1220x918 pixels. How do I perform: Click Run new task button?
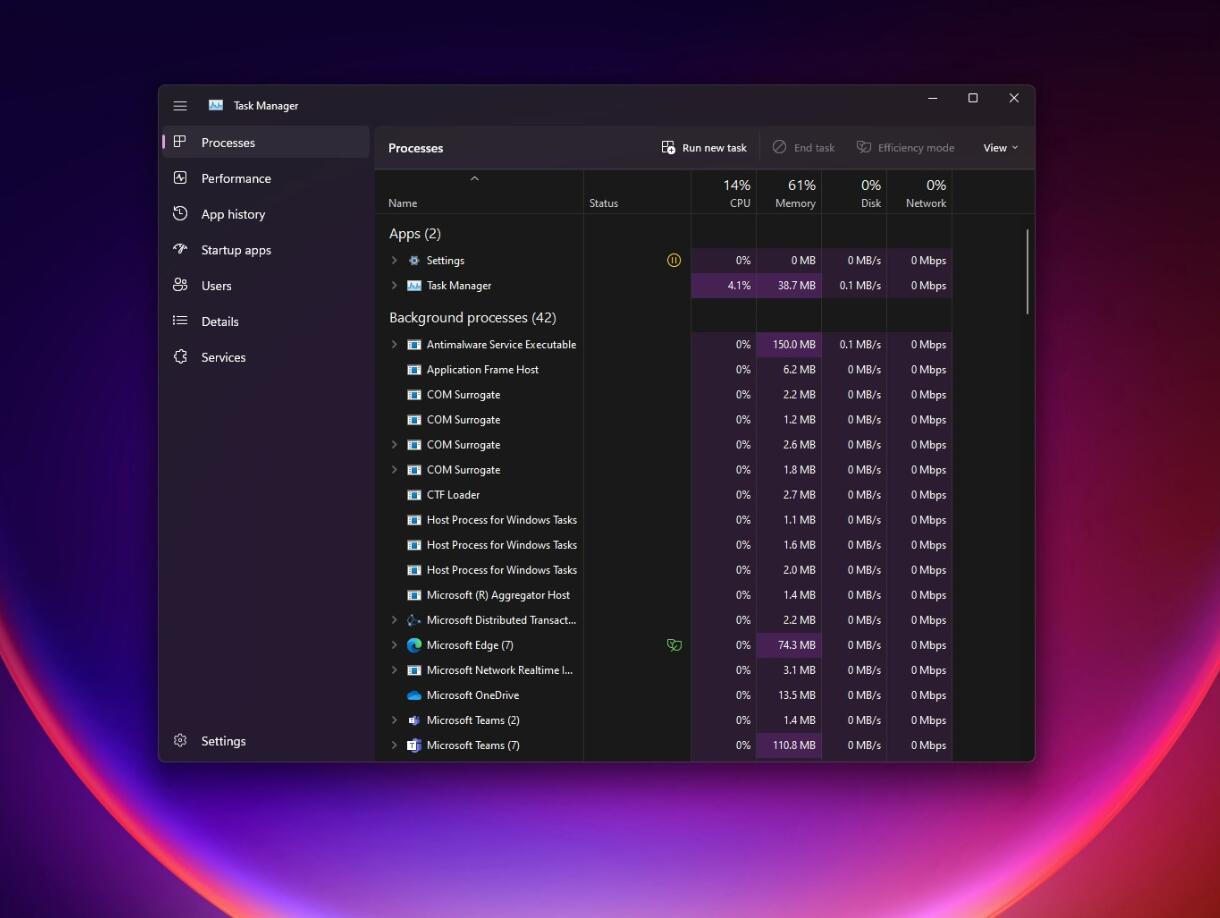coord(704,147)
